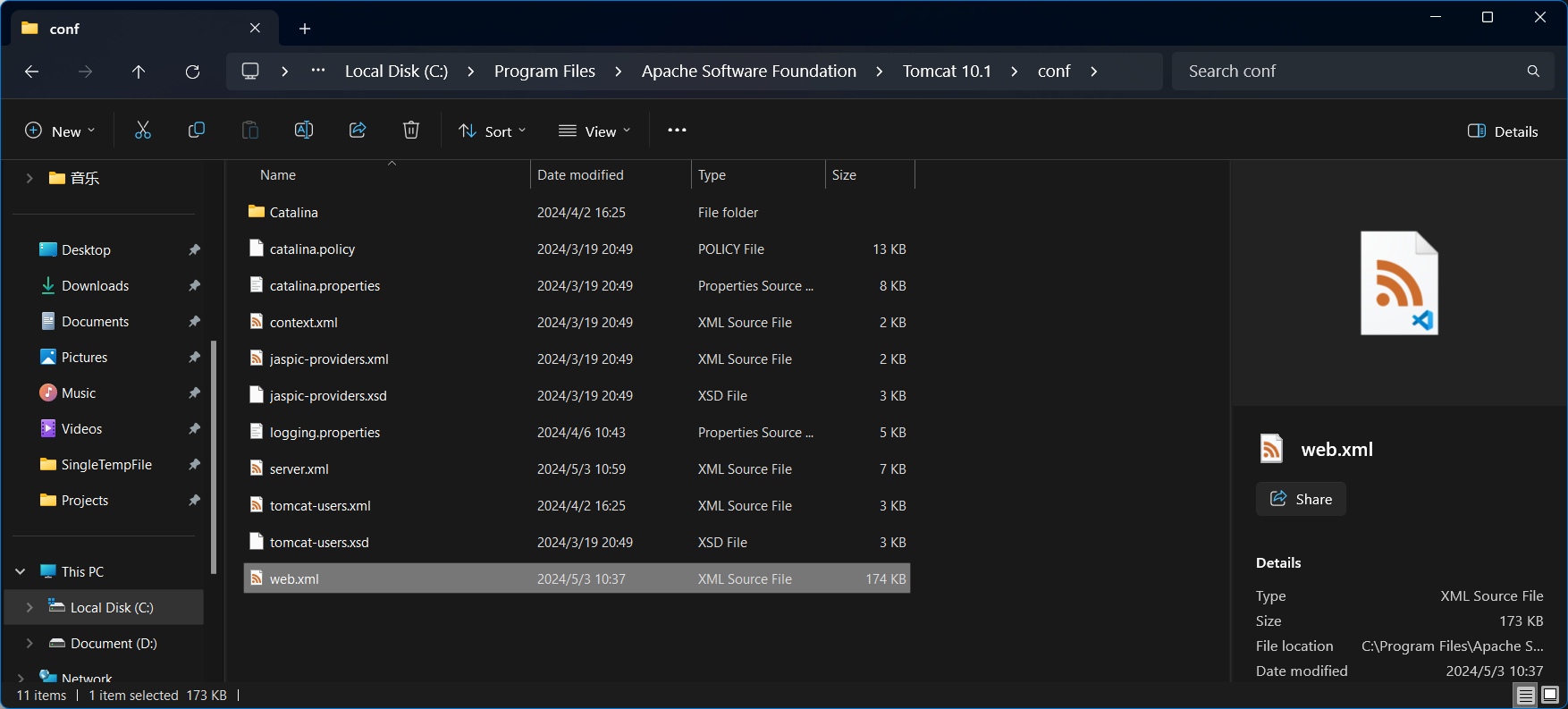The height and width of the screenshot is (709, 1568).
Task: Open the See more three-dots menu
Action: tap(677, 131)
